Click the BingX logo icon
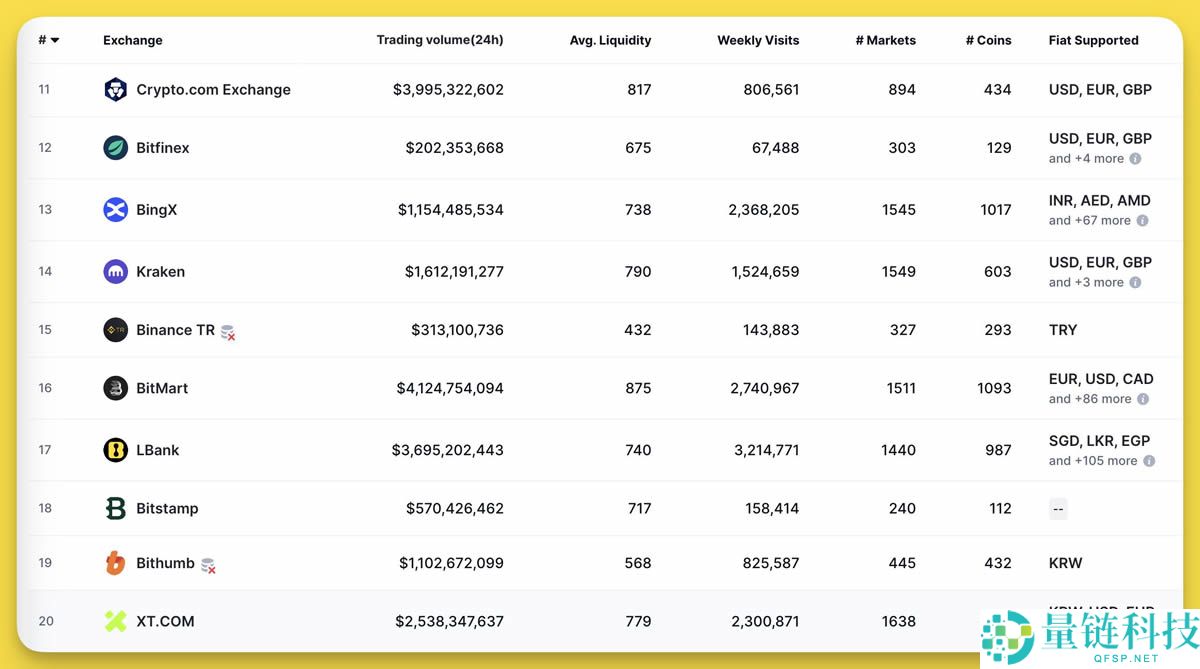This screenshot has height=669, width=1200. point(115,210)
